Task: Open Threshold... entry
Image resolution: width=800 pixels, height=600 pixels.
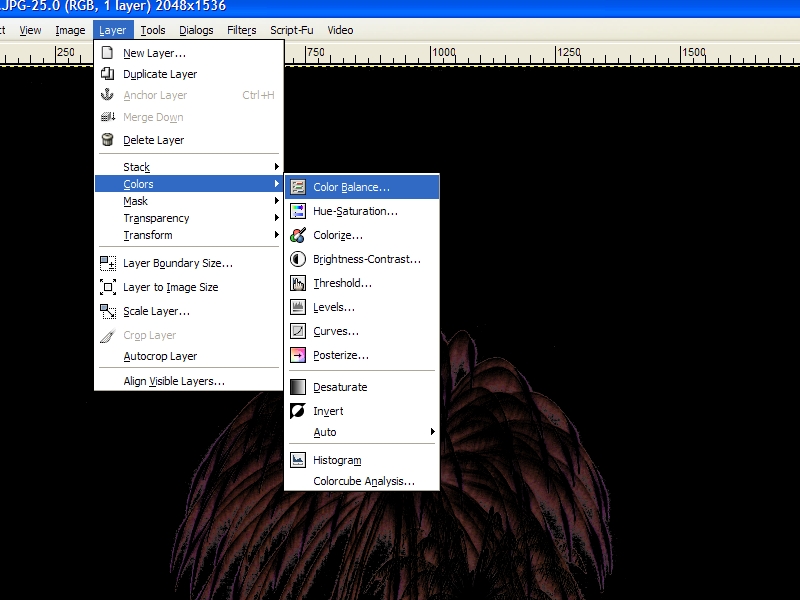Action: click(362, 283)
